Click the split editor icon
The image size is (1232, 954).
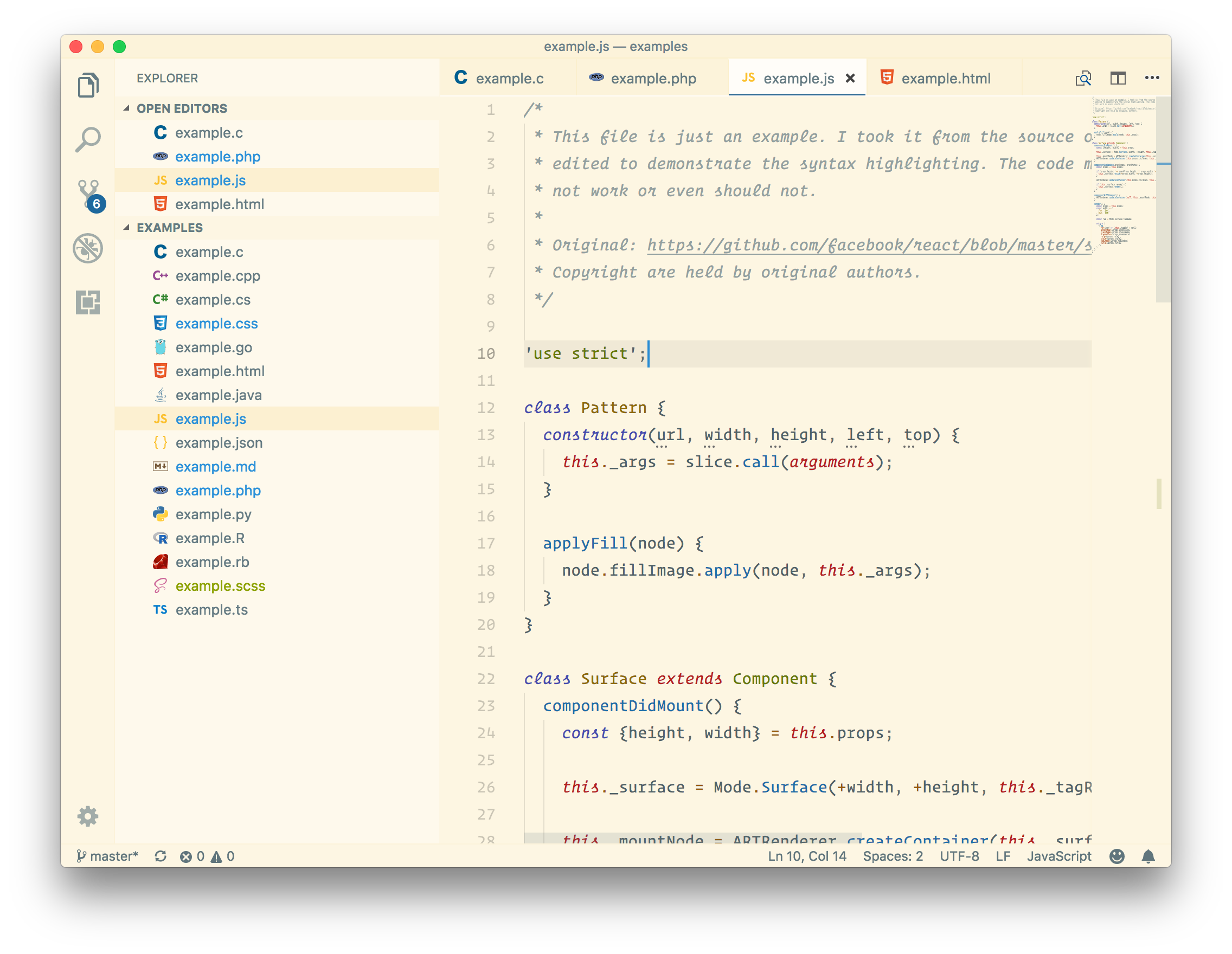1118,79
